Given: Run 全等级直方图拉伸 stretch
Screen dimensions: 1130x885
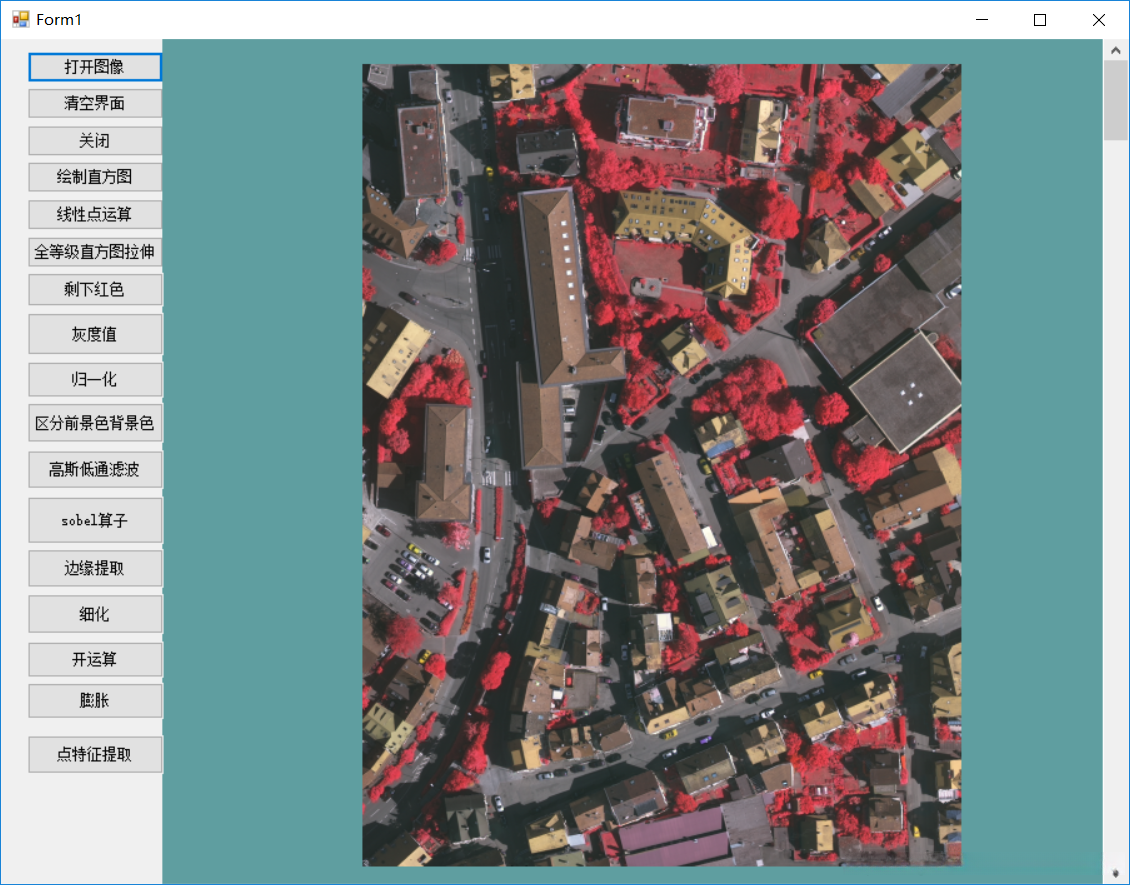Looking at the screenshot, I should pos(95,252).
